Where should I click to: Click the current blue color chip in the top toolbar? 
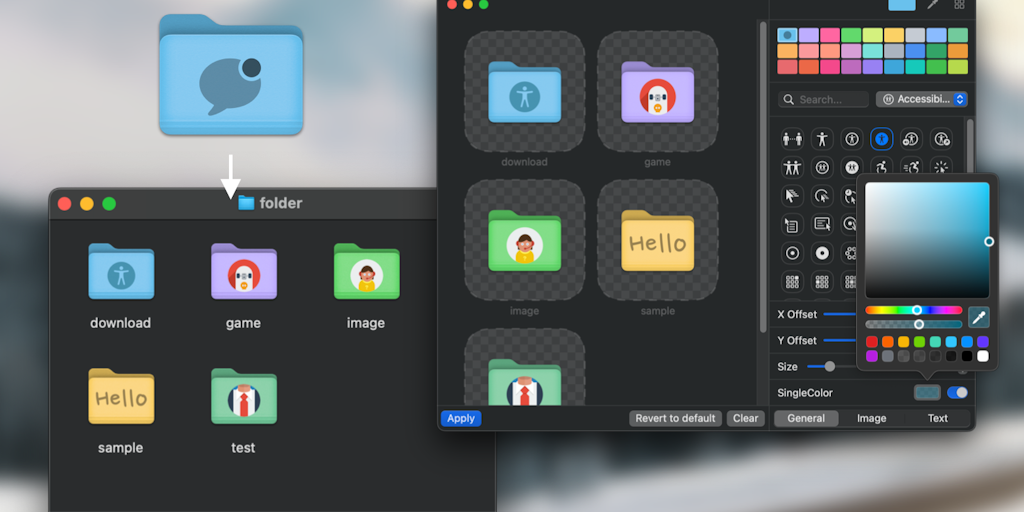902,5
